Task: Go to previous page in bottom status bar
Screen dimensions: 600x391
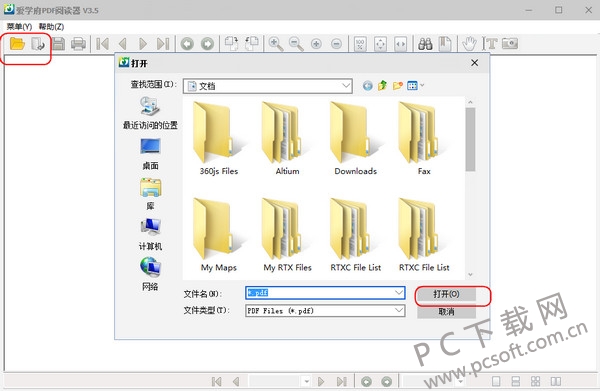Action: (x=236, y=381)
